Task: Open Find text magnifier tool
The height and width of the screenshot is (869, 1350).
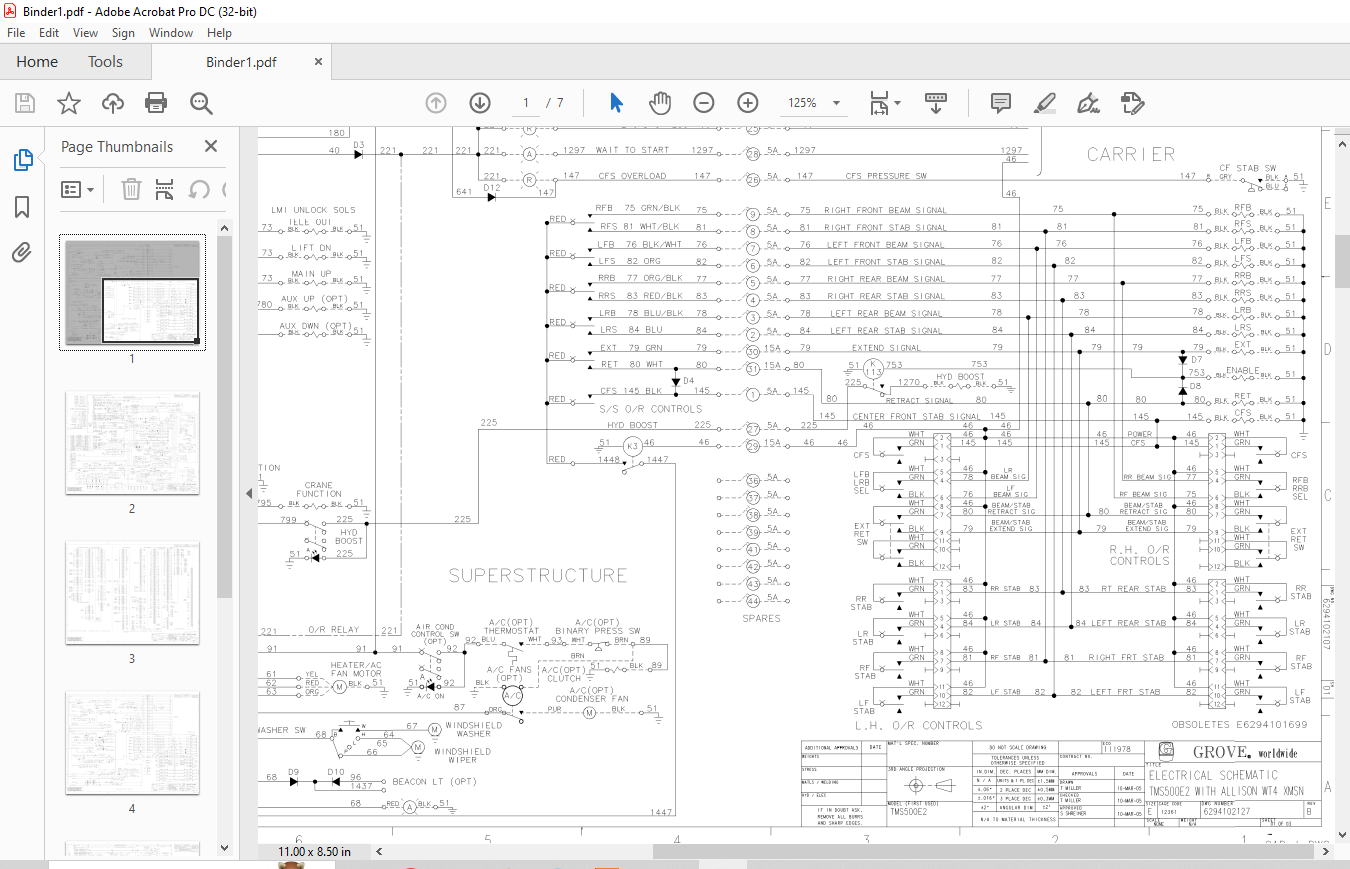Action: tap(201, 103)
